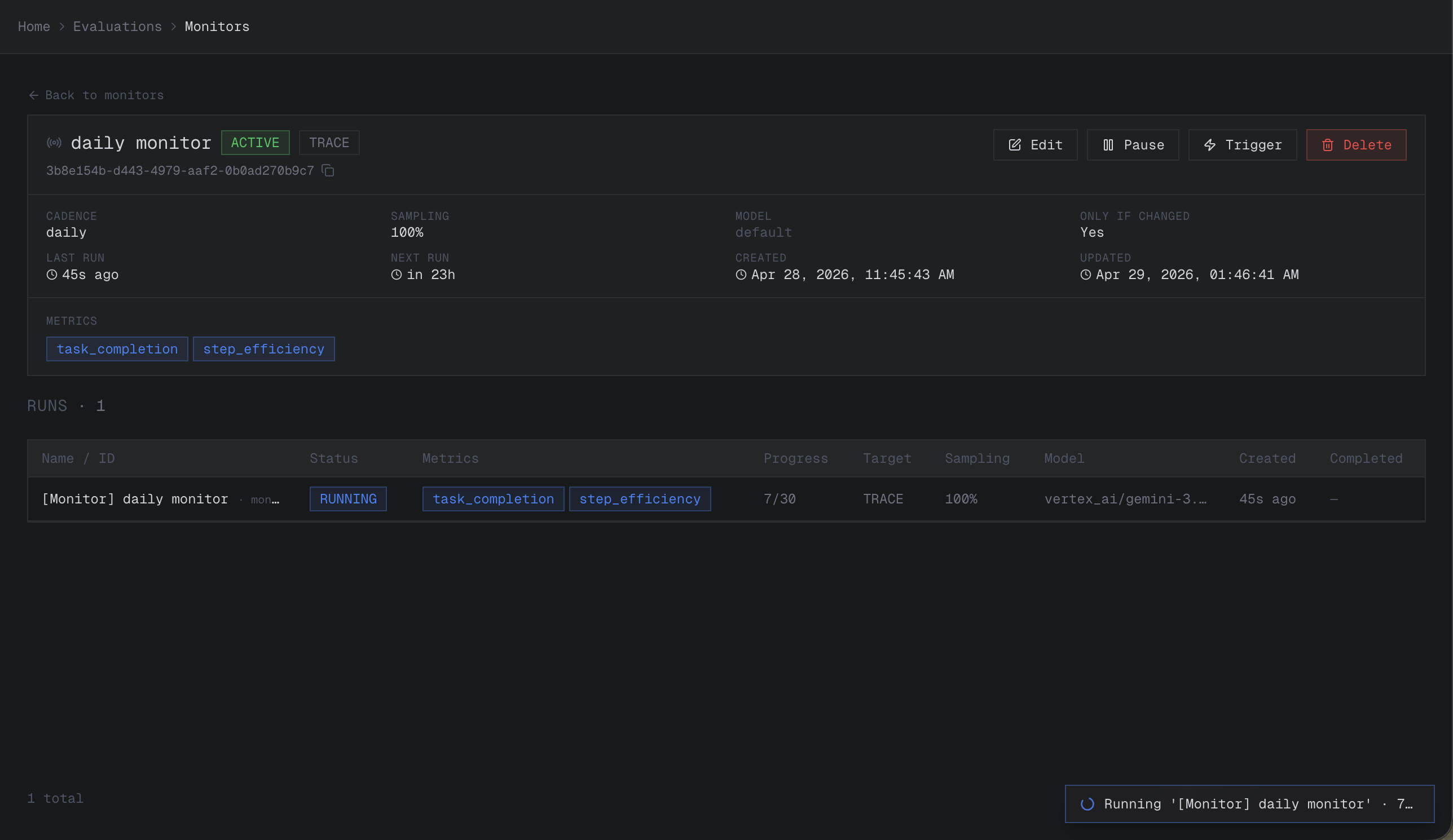Click the broadcast icon beside daily monitor
Viewport: 1453px width, 840px height.
54,143
